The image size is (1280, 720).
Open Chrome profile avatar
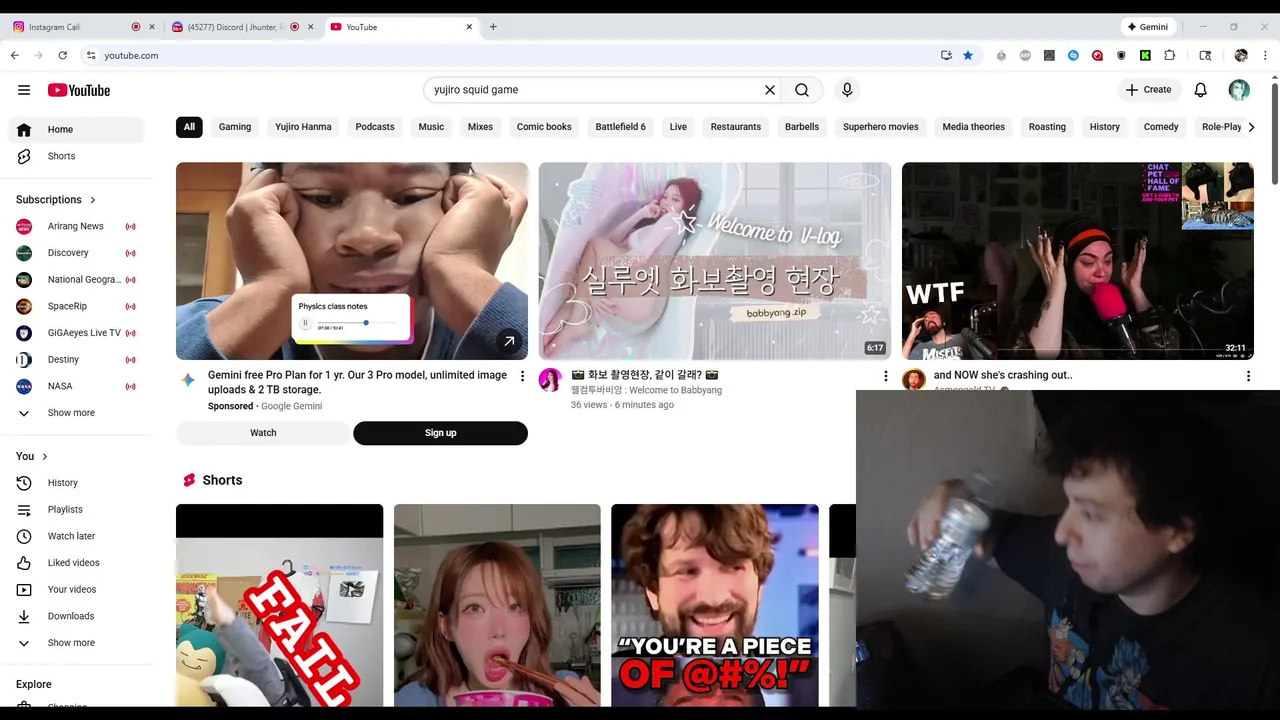click(x=1241, y=55)
